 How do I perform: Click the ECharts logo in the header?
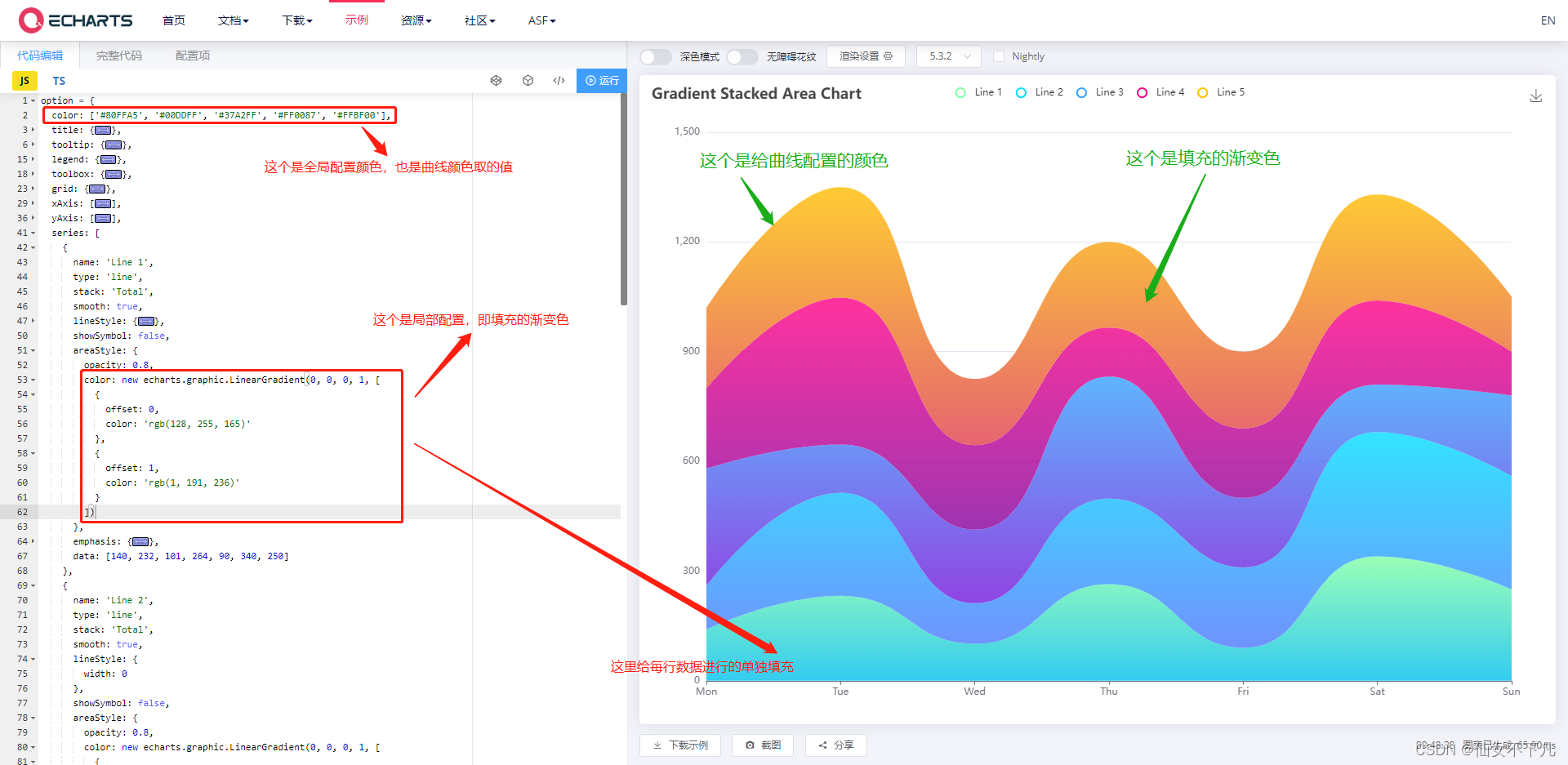[x=76, y=20]
